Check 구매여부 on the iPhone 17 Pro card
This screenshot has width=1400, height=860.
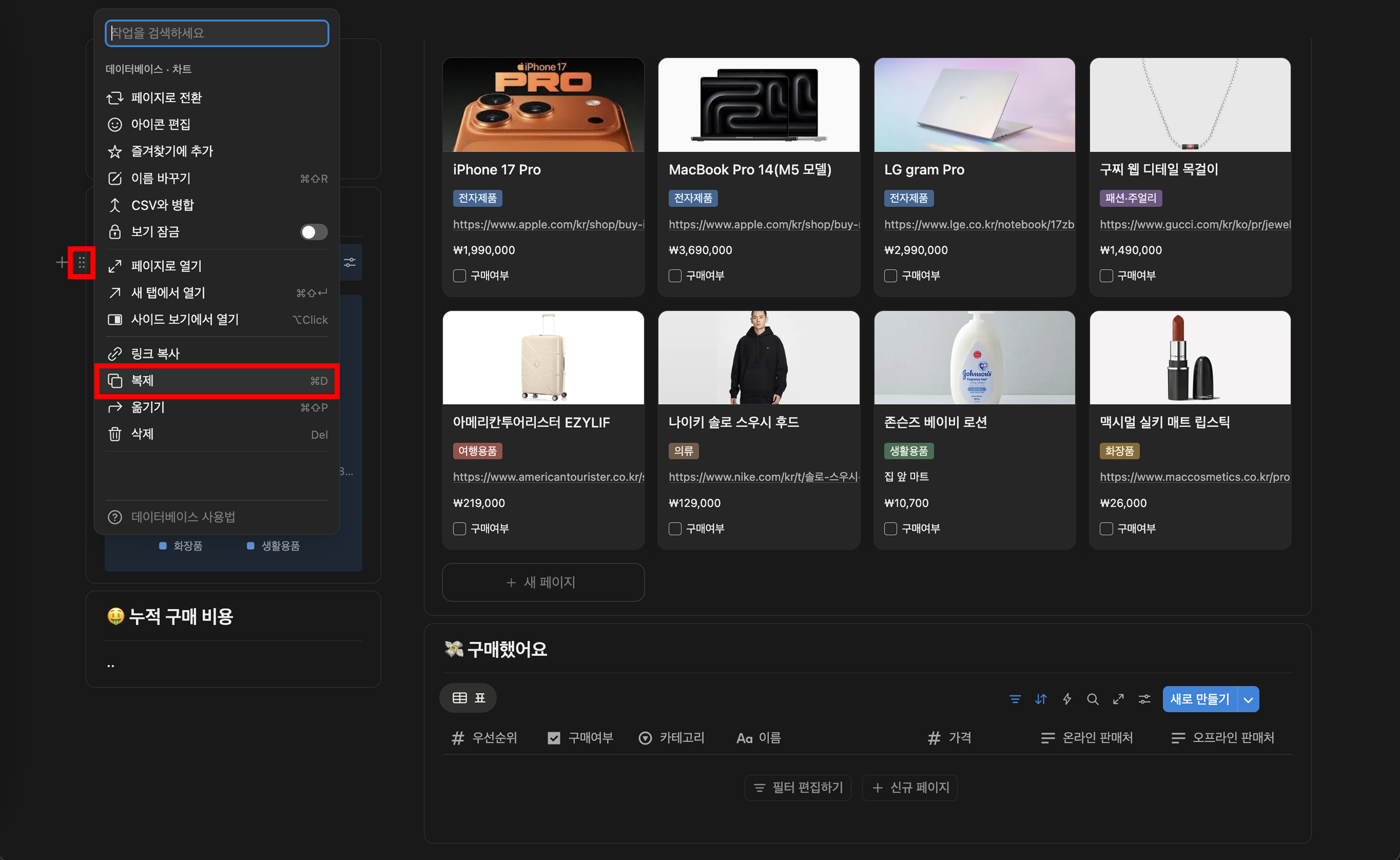pos(459,276)
